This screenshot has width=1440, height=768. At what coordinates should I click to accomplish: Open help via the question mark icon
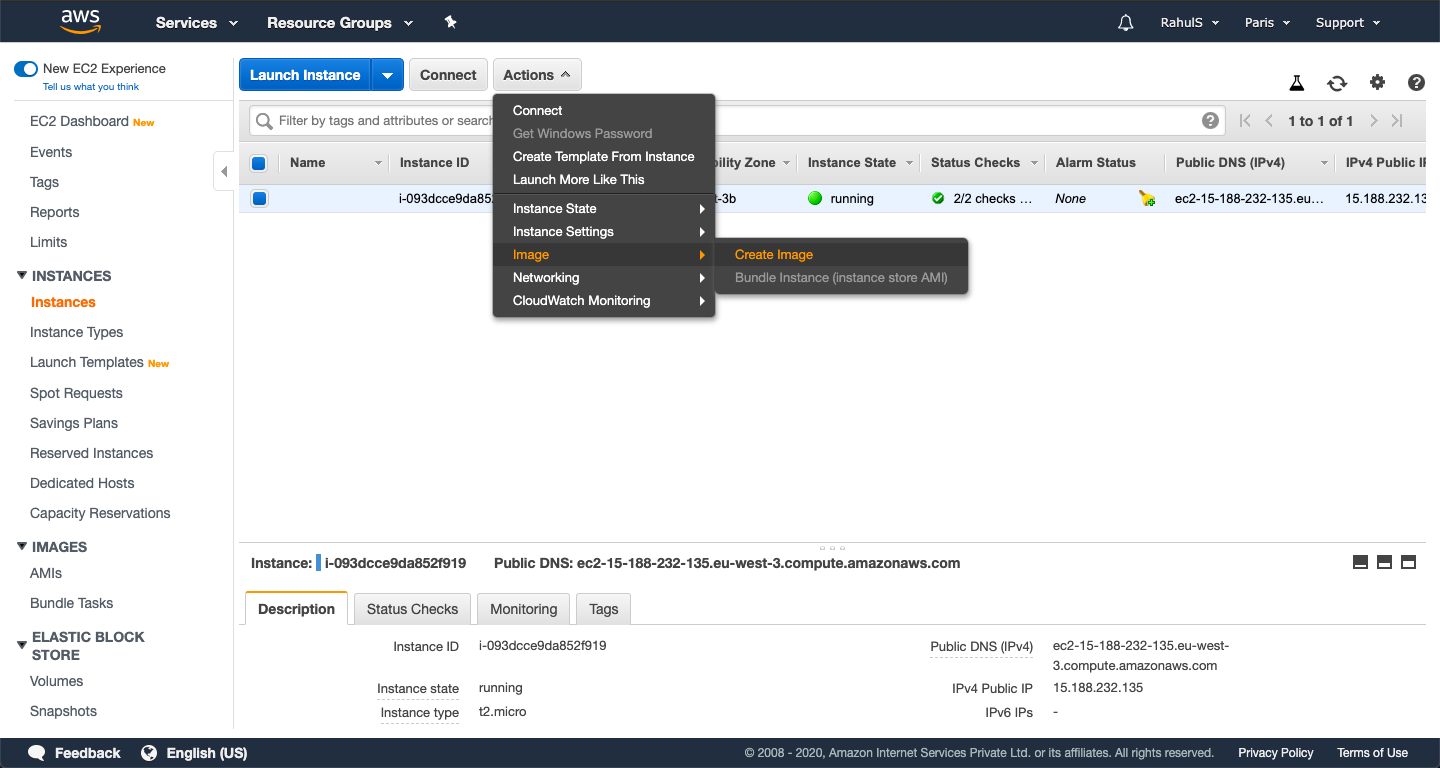(x=1416, y=82)
